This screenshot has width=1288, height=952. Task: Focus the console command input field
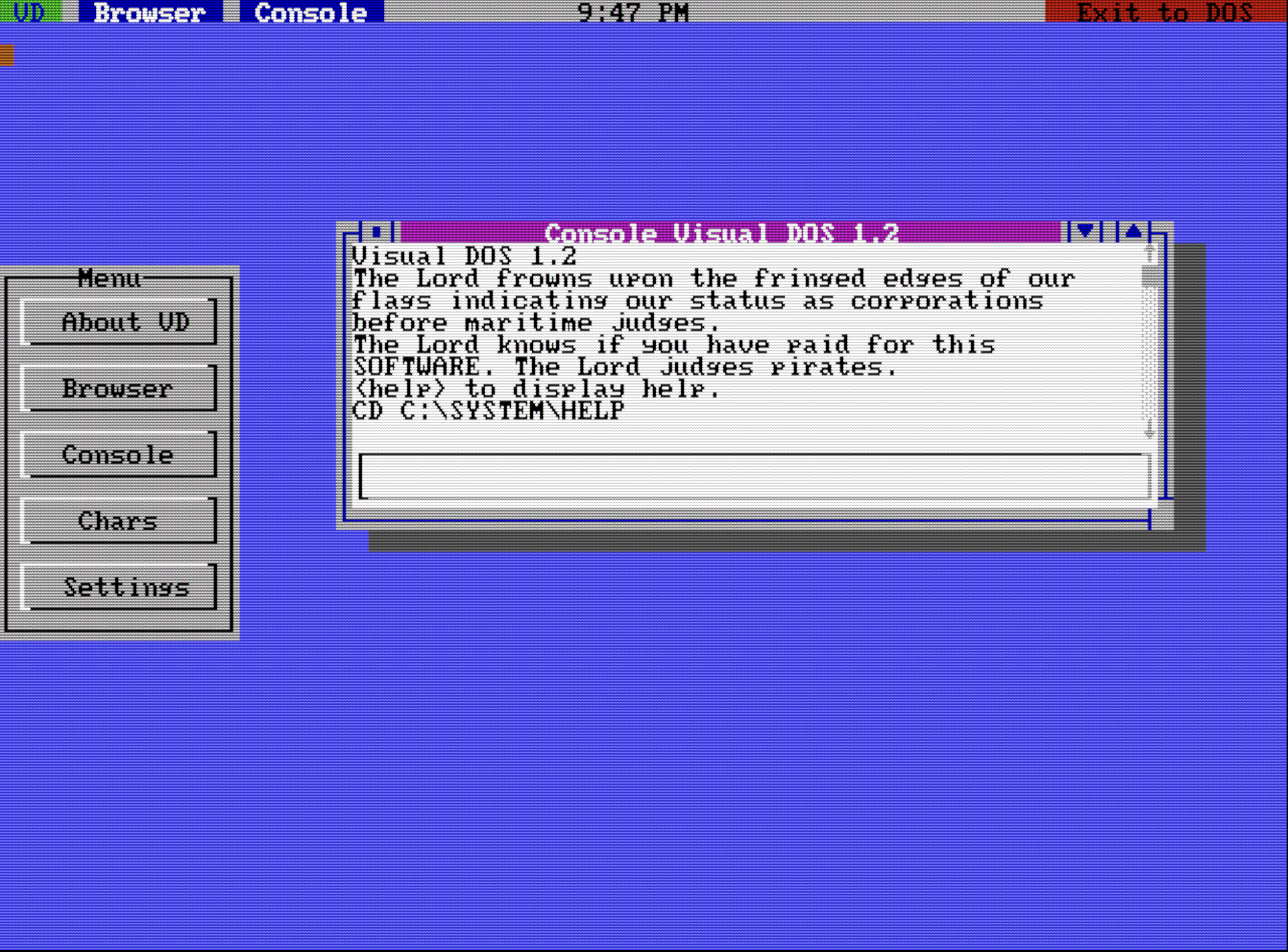[754, 476]
